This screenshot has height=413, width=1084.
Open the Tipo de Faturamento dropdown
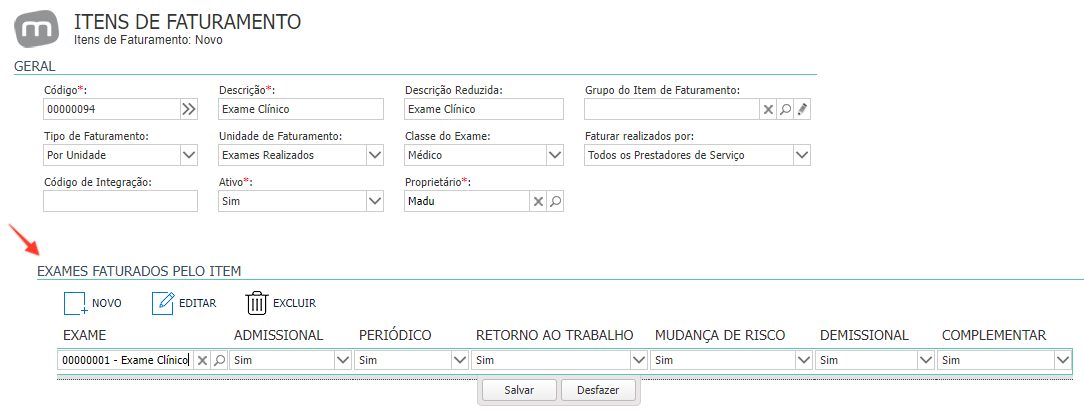click(x=189, y=155)
